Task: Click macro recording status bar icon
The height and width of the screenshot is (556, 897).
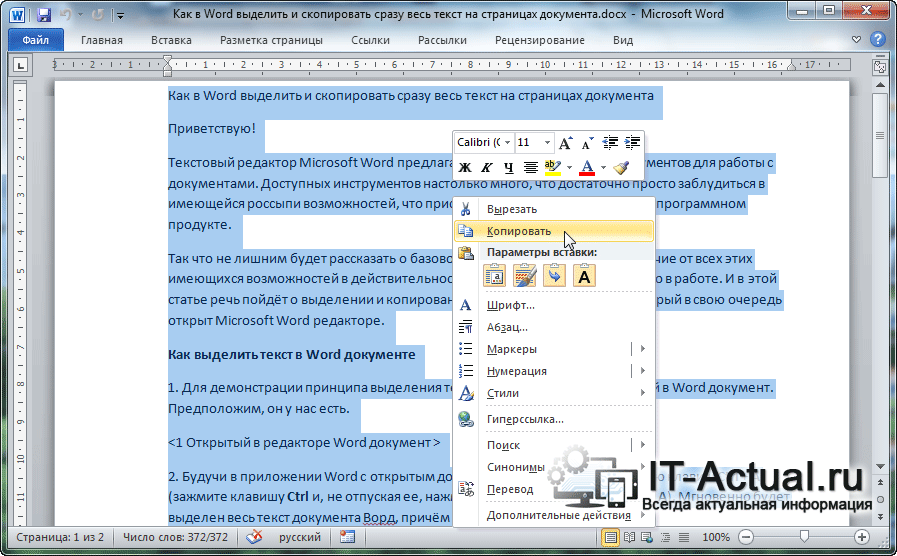Action: pyautogui.click(x=347, y=537)
